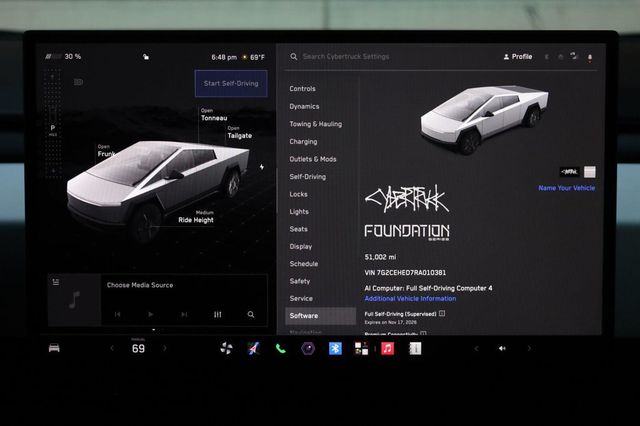Open media equalizer sliders icon
640x426 pixels.
(218, 314)
